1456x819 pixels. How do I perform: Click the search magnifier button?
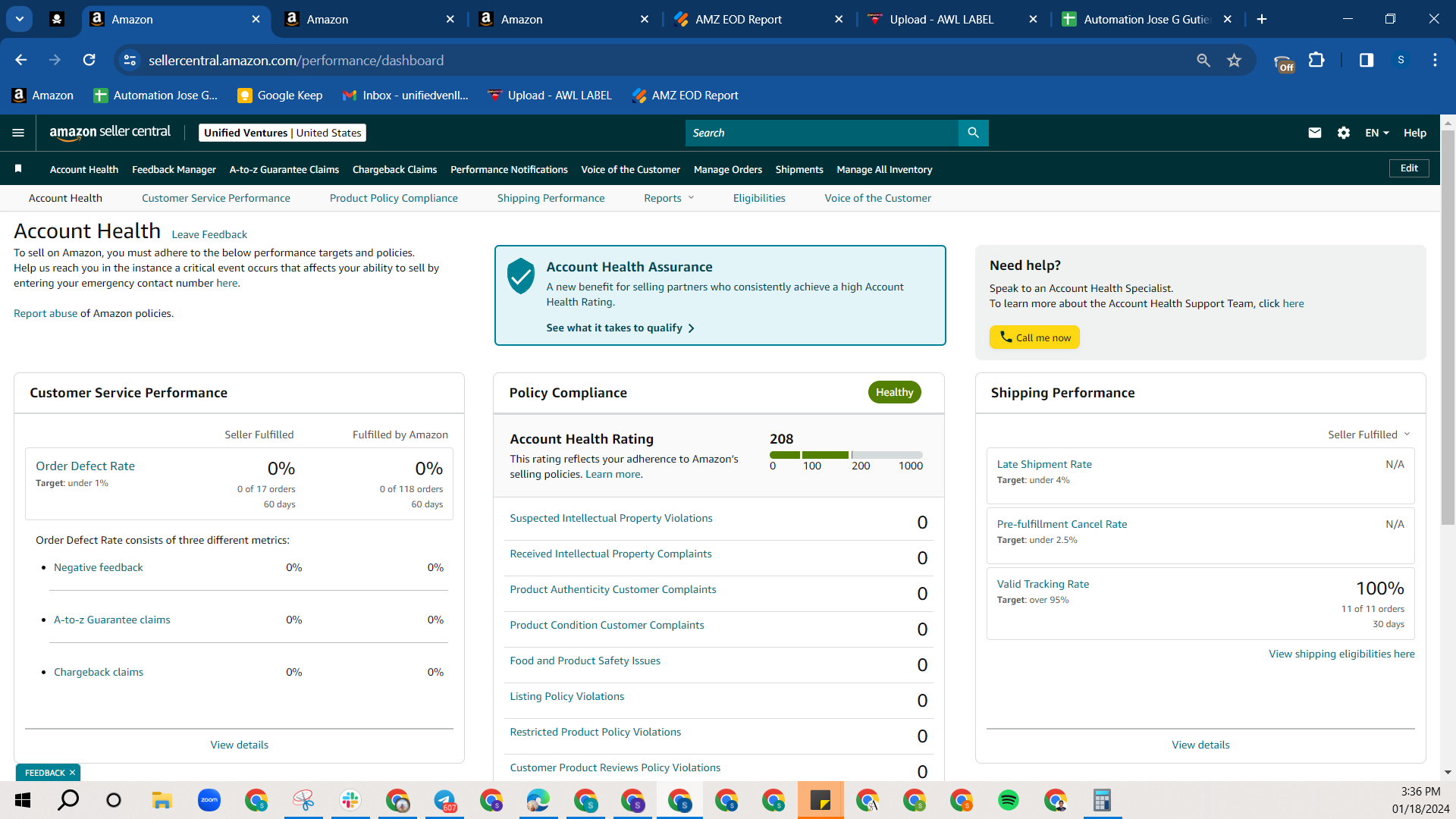(x=973, y=133)
